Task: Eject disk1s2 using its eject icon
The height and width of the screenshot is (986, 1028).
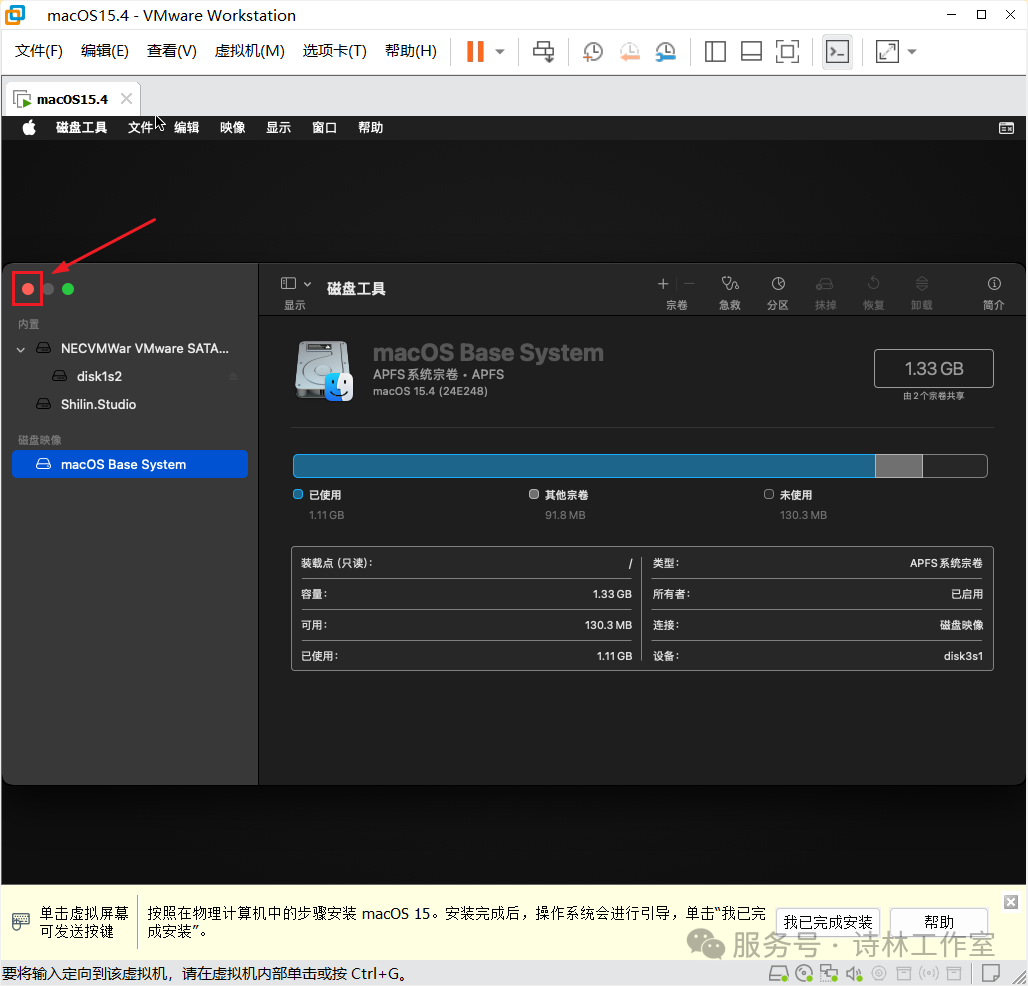Action: click(x=233, y=376)
